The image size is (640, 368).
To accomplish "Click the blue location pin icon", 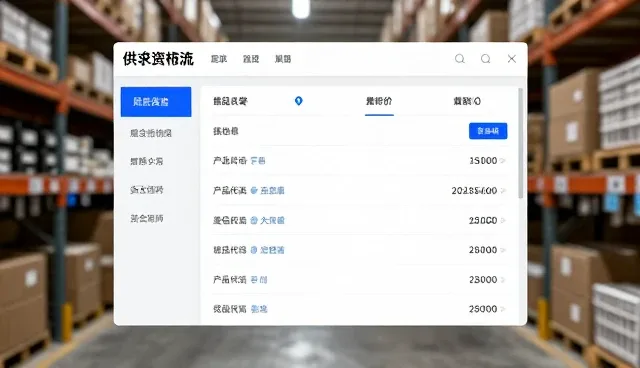I will [x=298, y=101].
